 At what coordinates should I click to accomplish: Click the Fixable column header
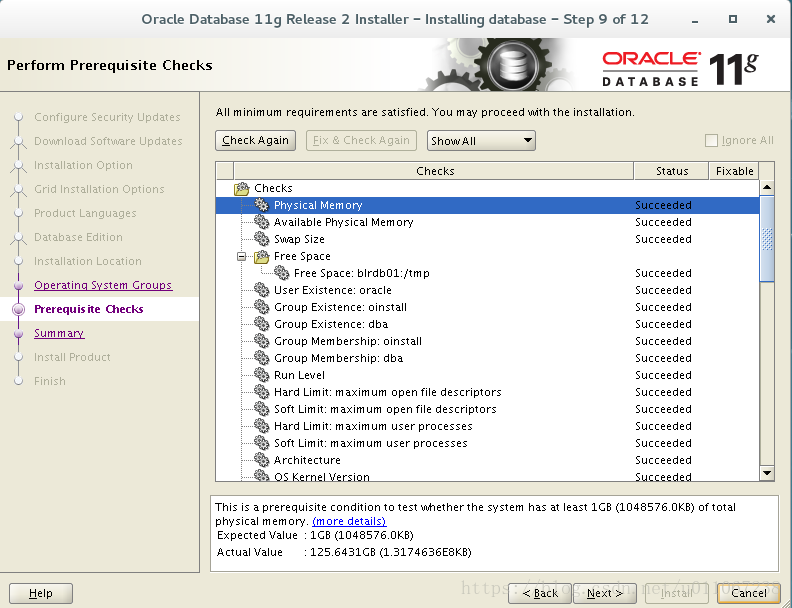click(x=734, y=171)
